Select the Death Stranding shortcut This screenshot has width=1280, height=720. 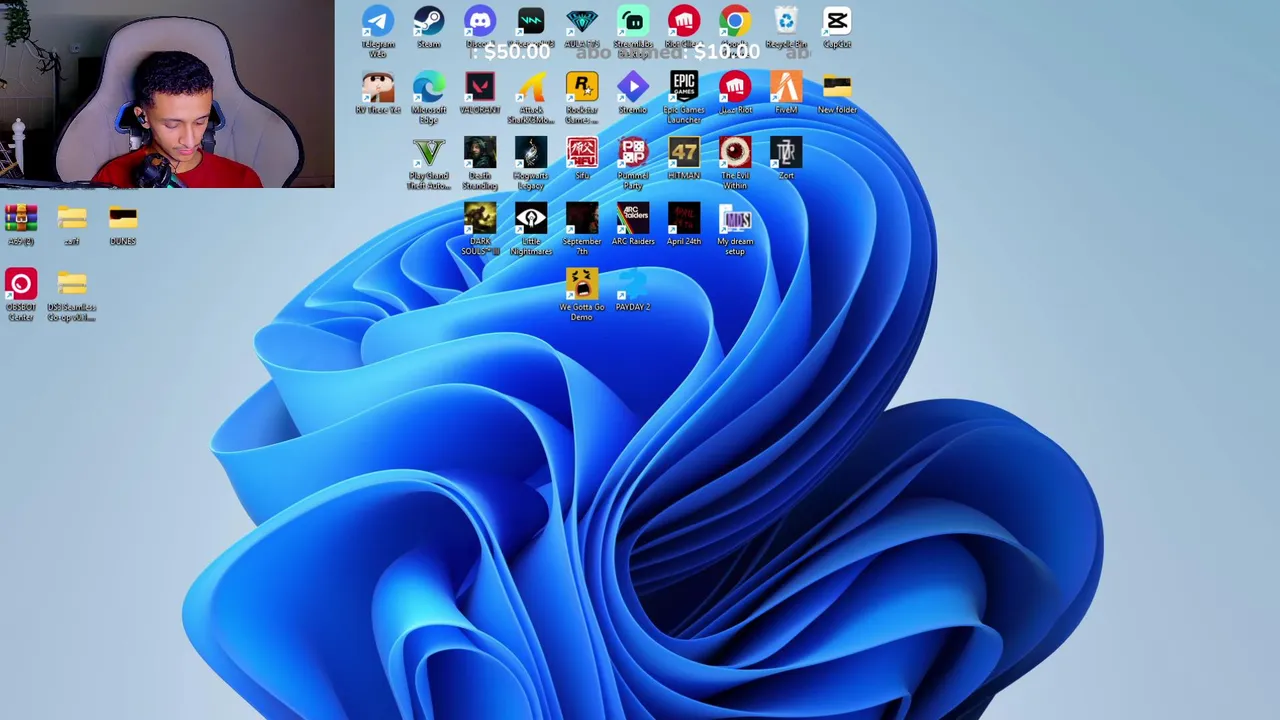point(480,163)
